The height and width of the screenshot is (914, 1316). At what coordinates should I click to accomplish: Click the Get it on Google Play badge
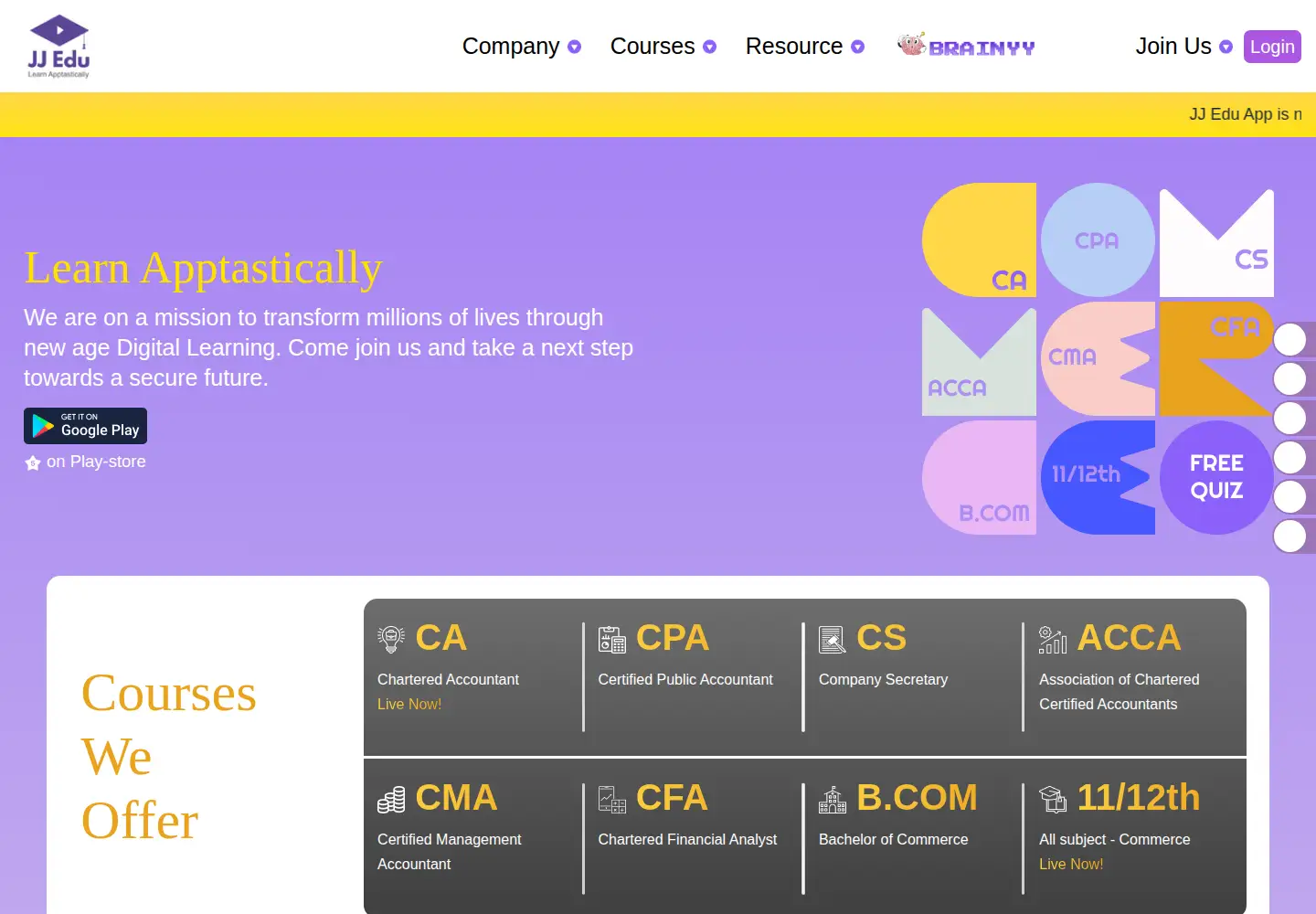[x=85, y=426]
